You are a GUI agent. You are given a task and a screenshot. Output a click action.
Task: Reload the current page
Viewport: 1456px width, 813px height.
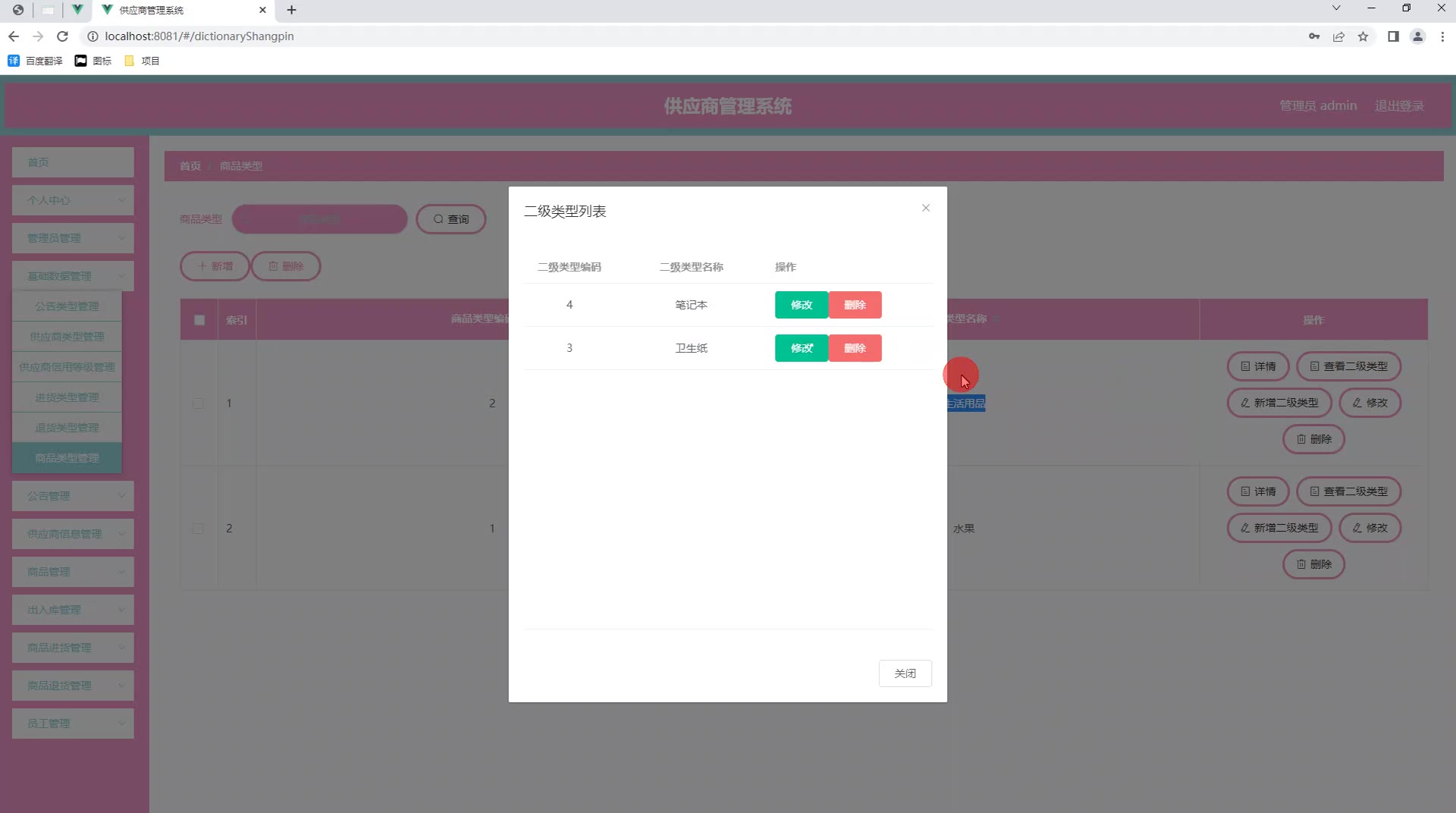(63, 36)
